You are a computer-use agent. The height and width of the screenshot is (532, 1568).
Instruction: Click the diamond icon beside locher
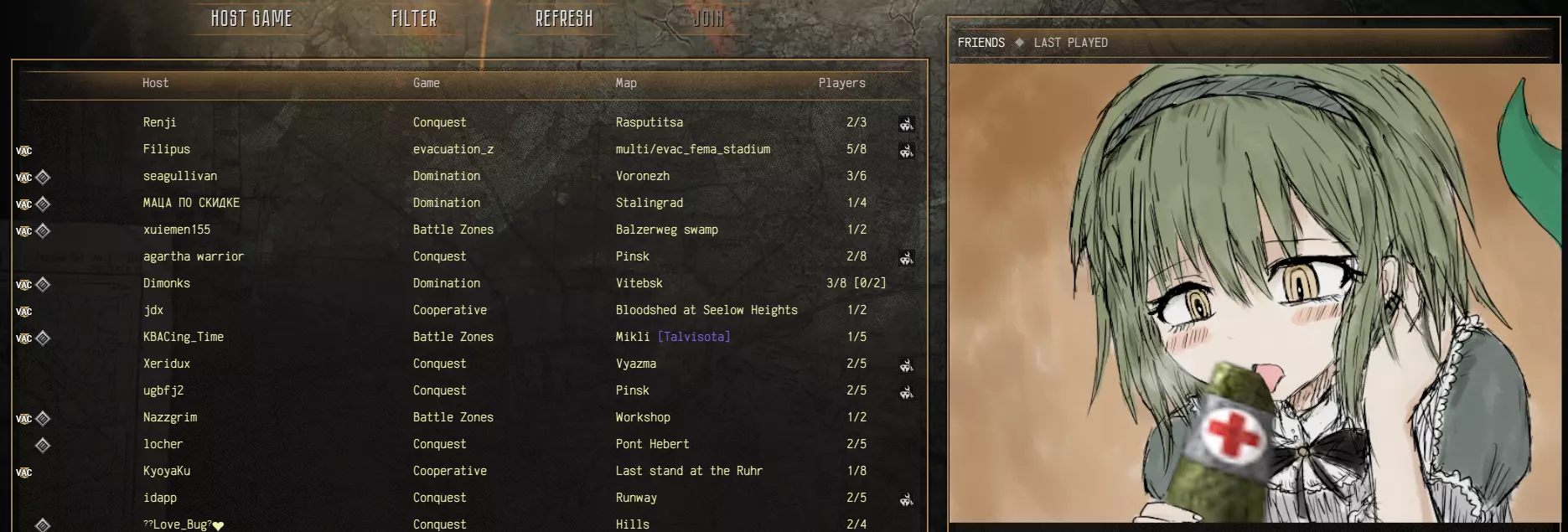pyautogui.click(x=44, y=445)
